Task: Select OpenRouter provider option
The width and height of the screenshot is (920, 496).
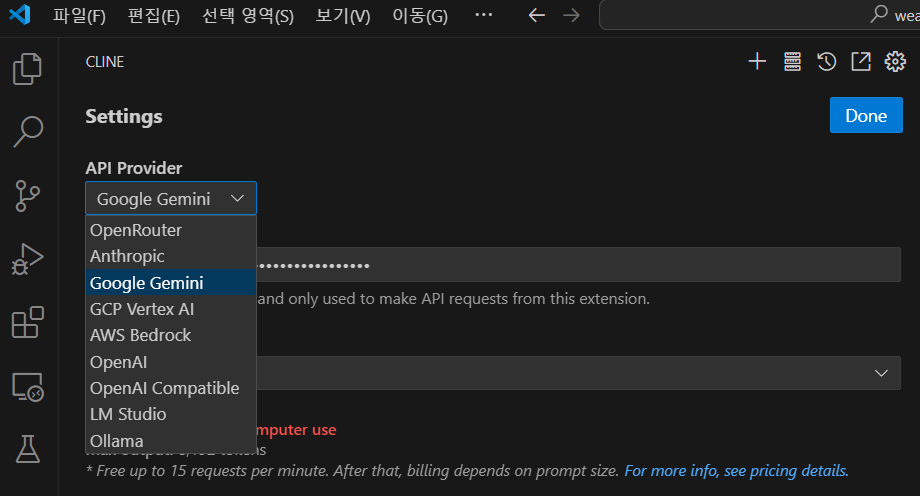Action: click(x=171, y=230)
